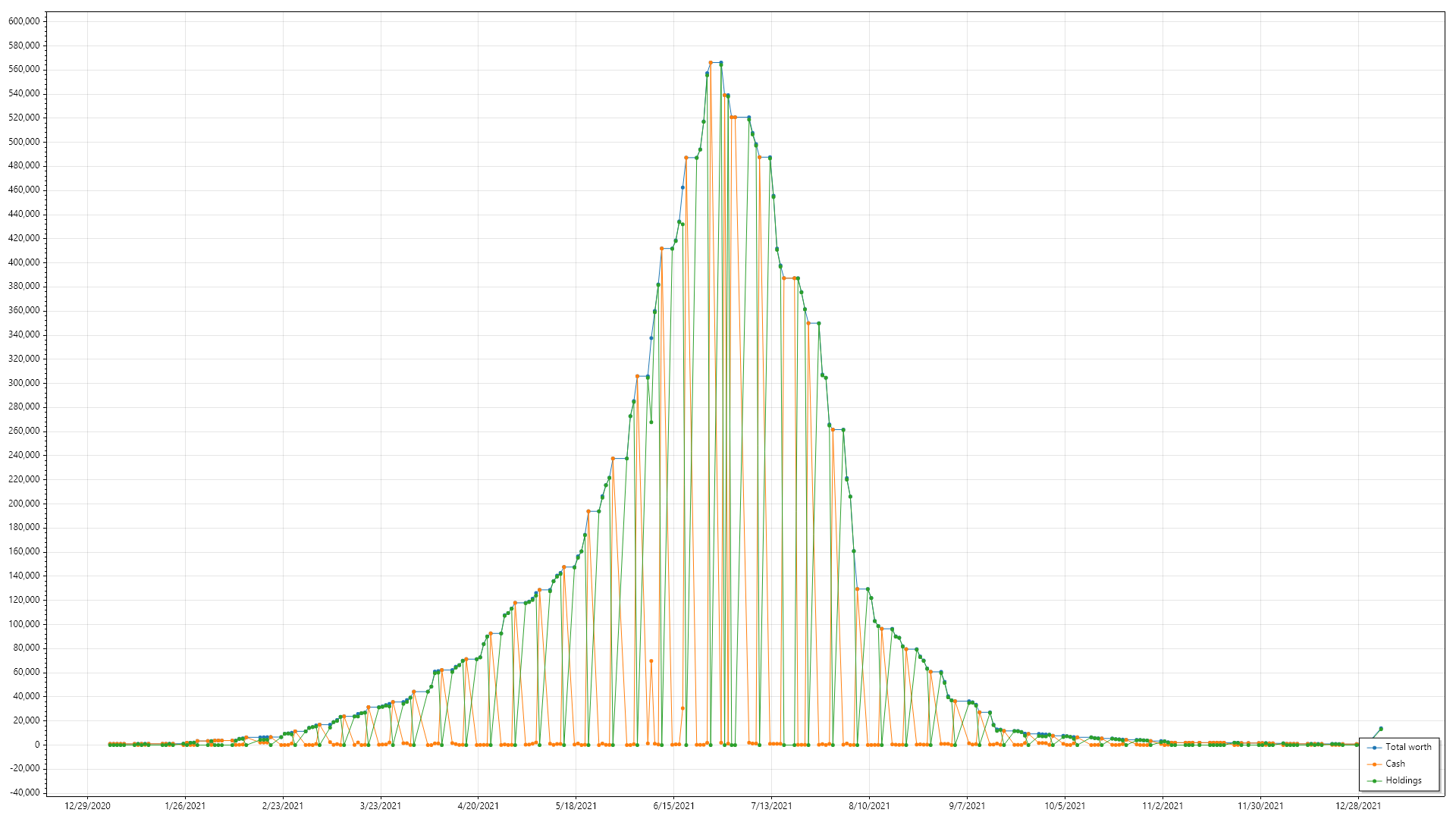Click the 3/23/2021 date axis label
The width and height of the screenshot is (1456, 819).
click(380, 806)
